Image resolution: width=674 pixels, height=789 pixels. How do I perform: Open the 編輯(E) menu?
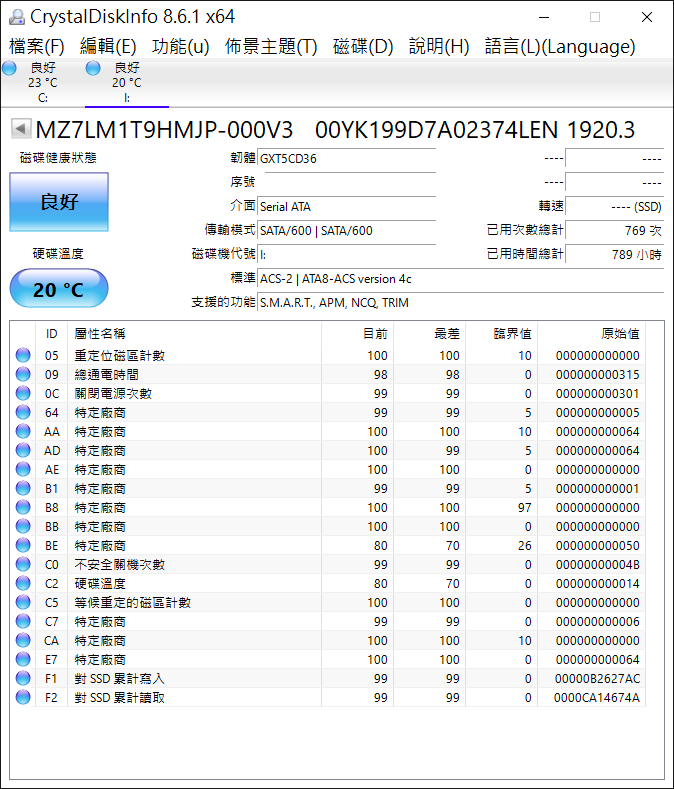pos(108,46)
